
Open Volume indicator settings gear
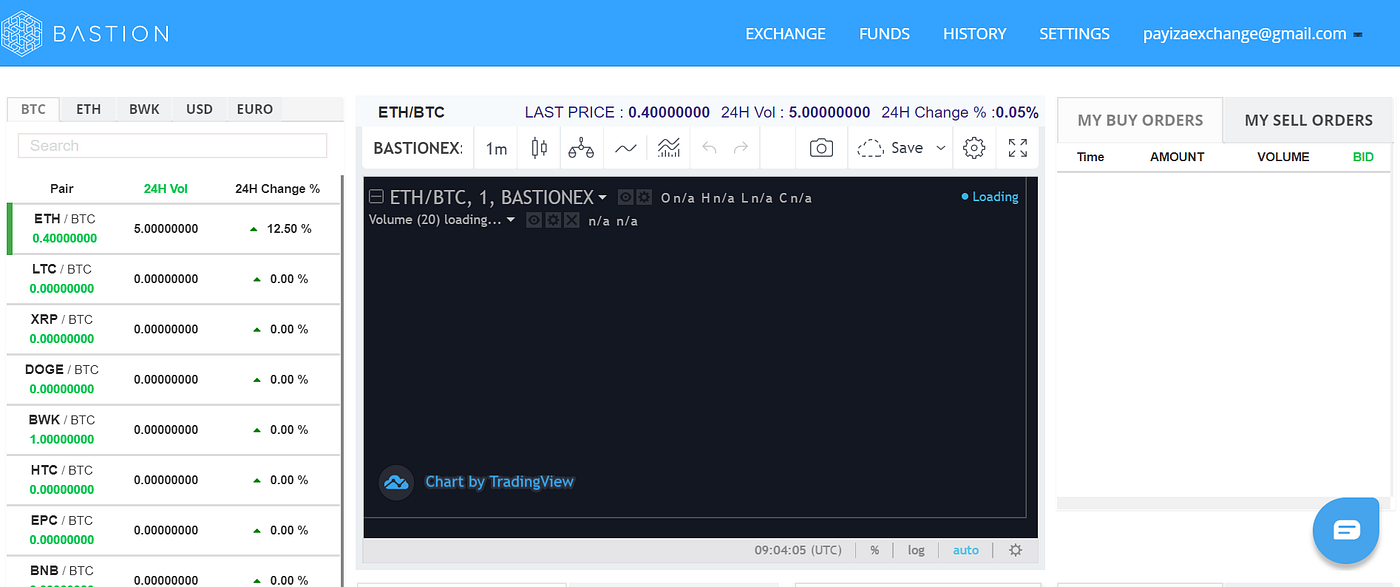pos(552,220)
